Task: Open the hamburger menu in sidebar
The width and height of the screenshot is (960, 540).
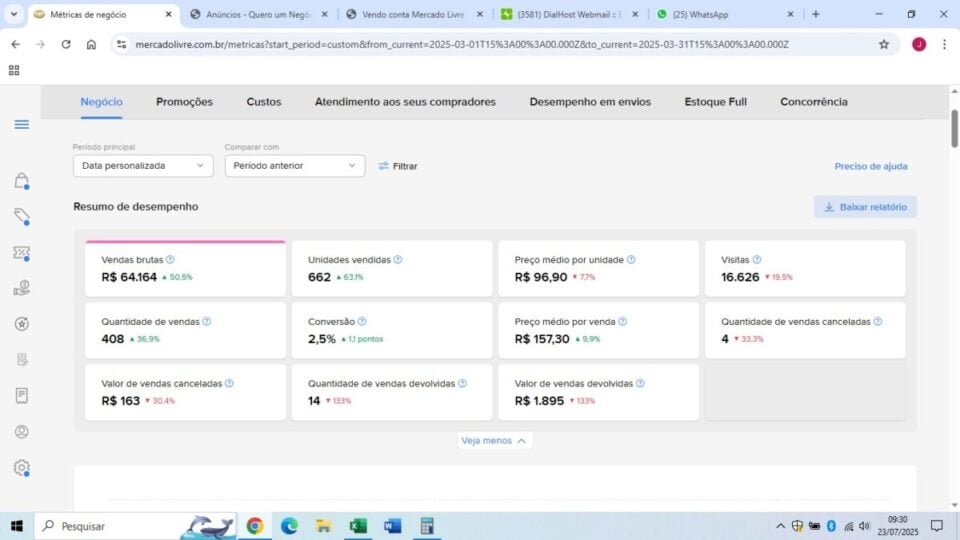Action: pyautogui.click(x=21, y=125)
